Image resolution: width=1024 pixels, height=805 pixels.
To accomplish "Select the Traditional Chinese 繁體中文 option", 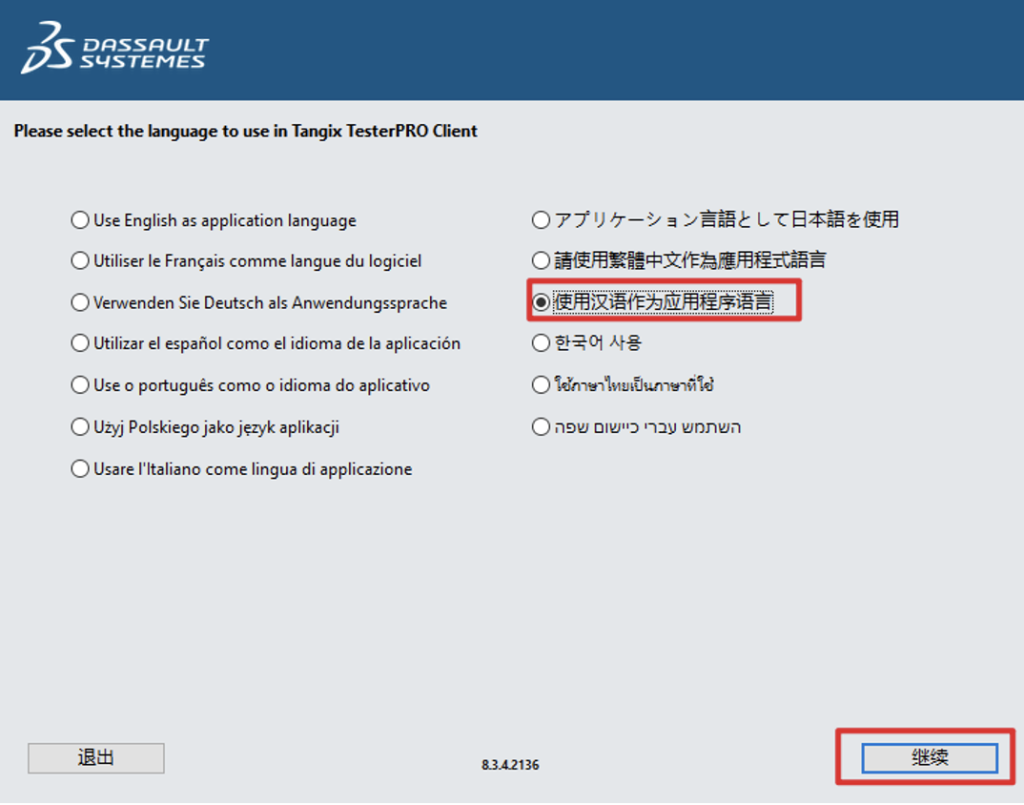I will point(541,261).
